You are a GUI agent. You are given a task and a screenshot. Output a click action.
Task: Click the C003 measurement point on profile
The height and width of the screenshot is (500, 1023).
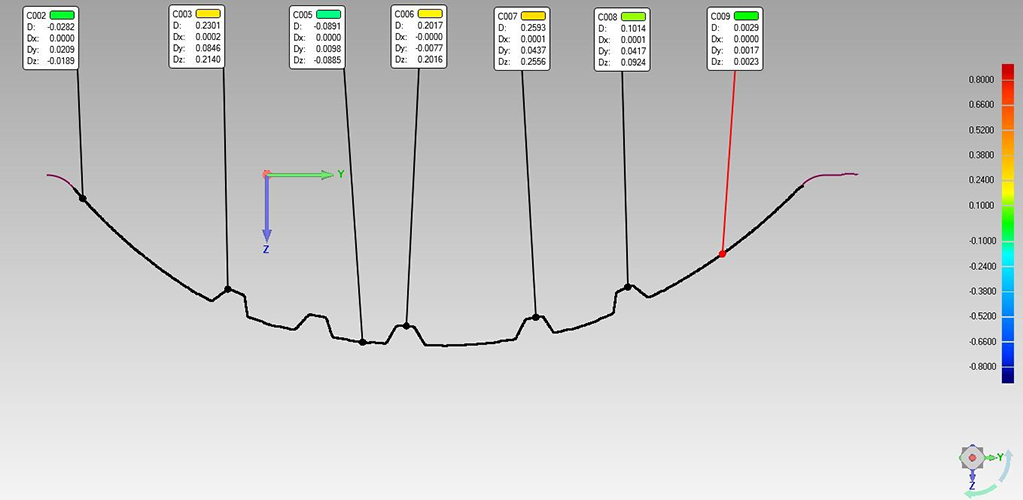[228, 289]
